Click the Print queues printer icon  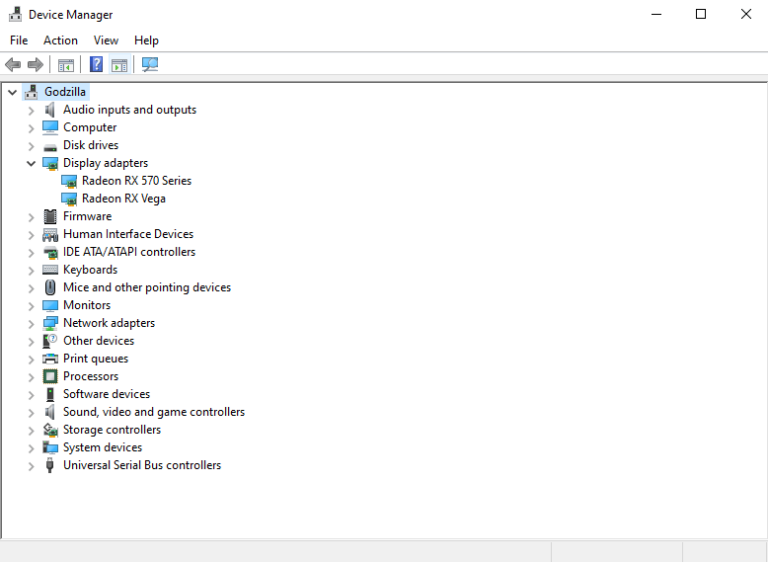[50, 359]
